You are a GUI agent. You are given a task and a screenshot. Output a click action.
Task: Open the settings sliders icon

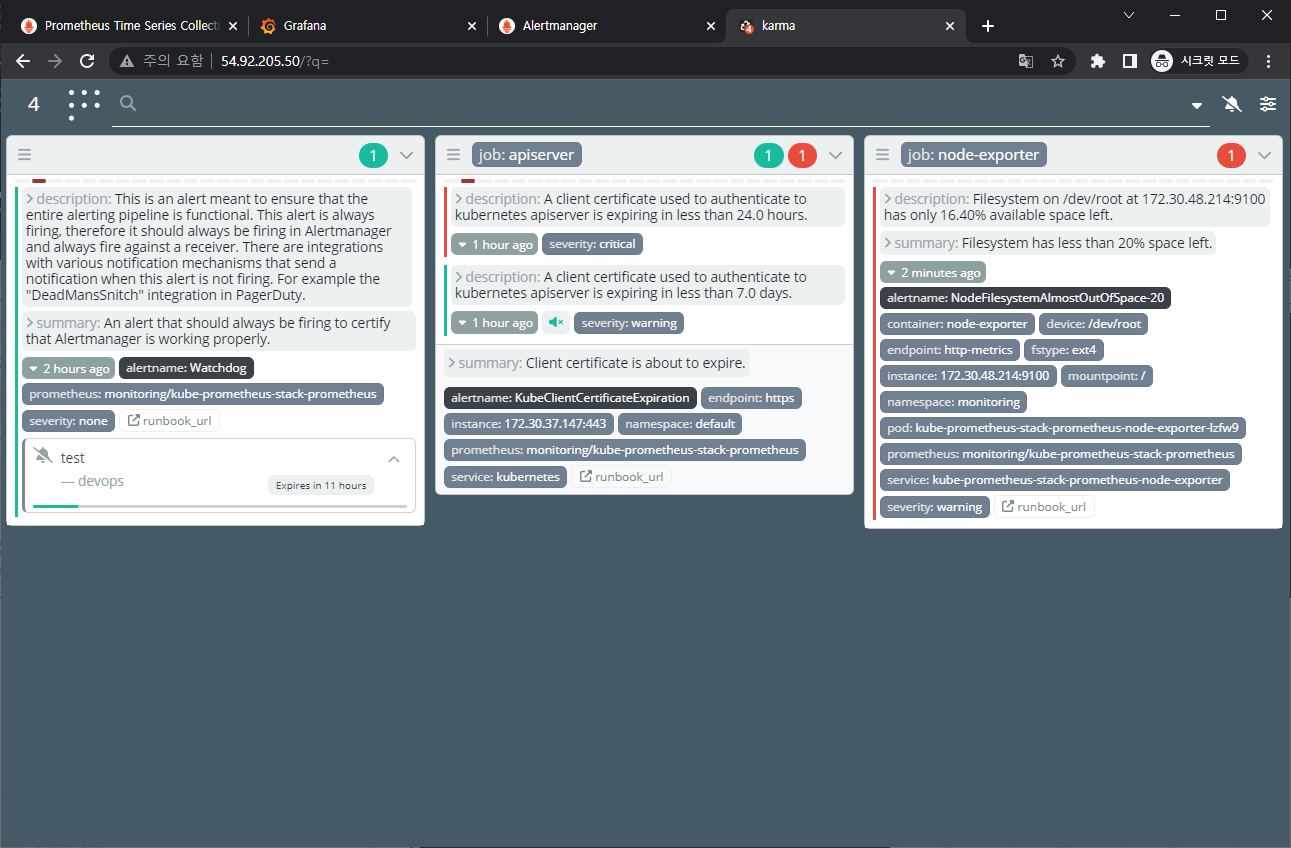1268,104
